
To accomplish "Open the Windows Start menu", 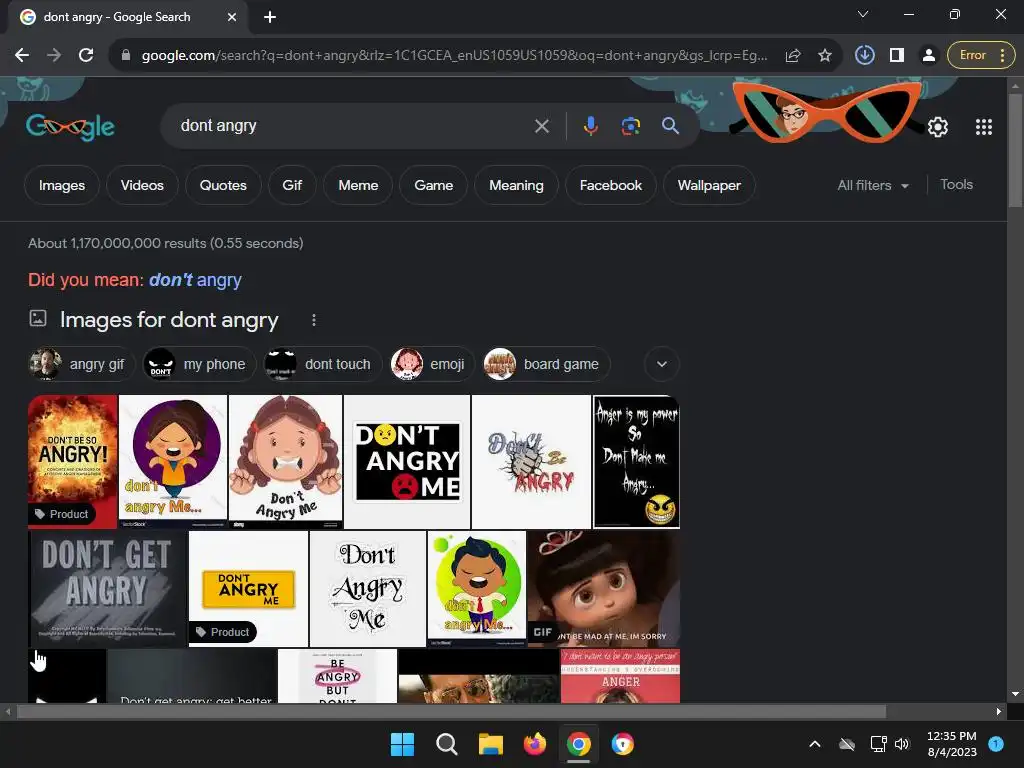I will pos(402,744).
